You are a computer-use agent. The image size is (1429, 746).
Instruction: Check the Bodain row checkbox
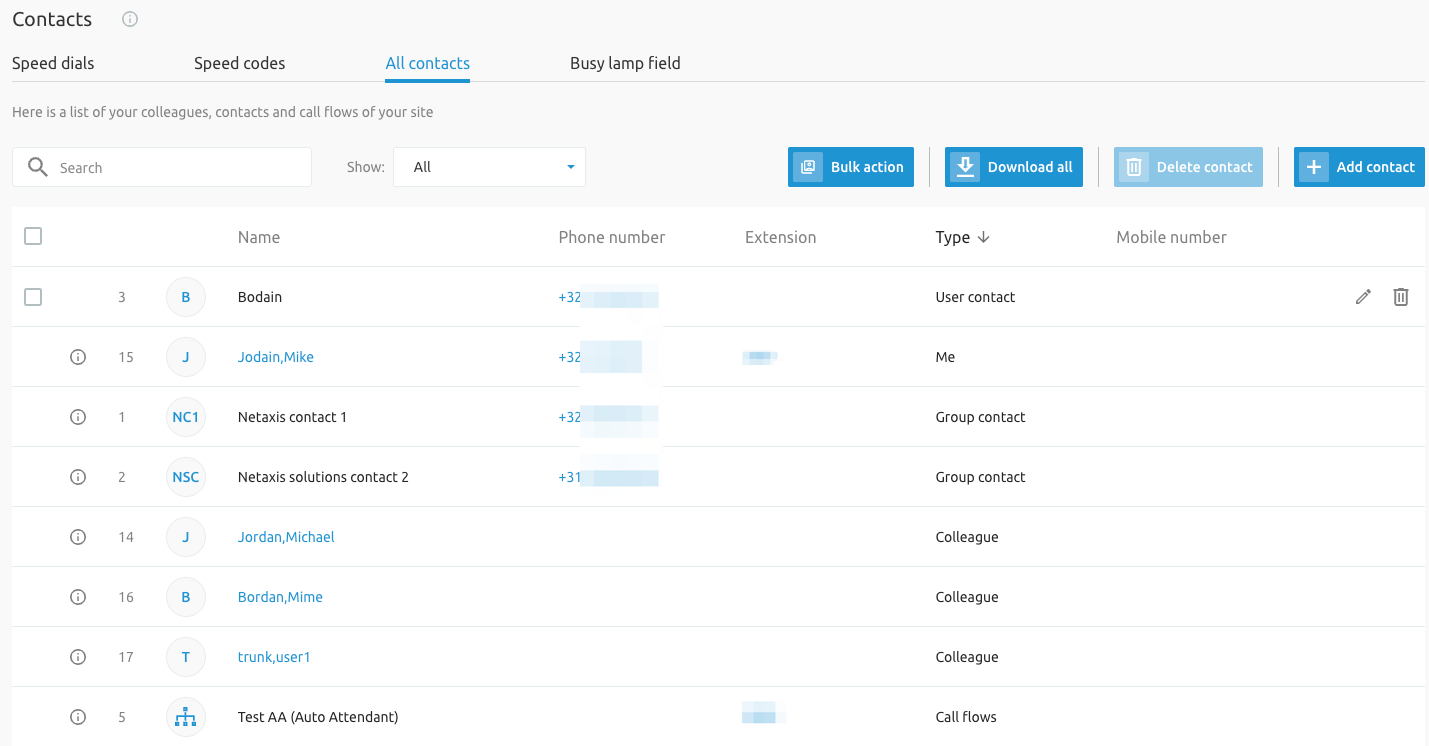click(32, 297)
